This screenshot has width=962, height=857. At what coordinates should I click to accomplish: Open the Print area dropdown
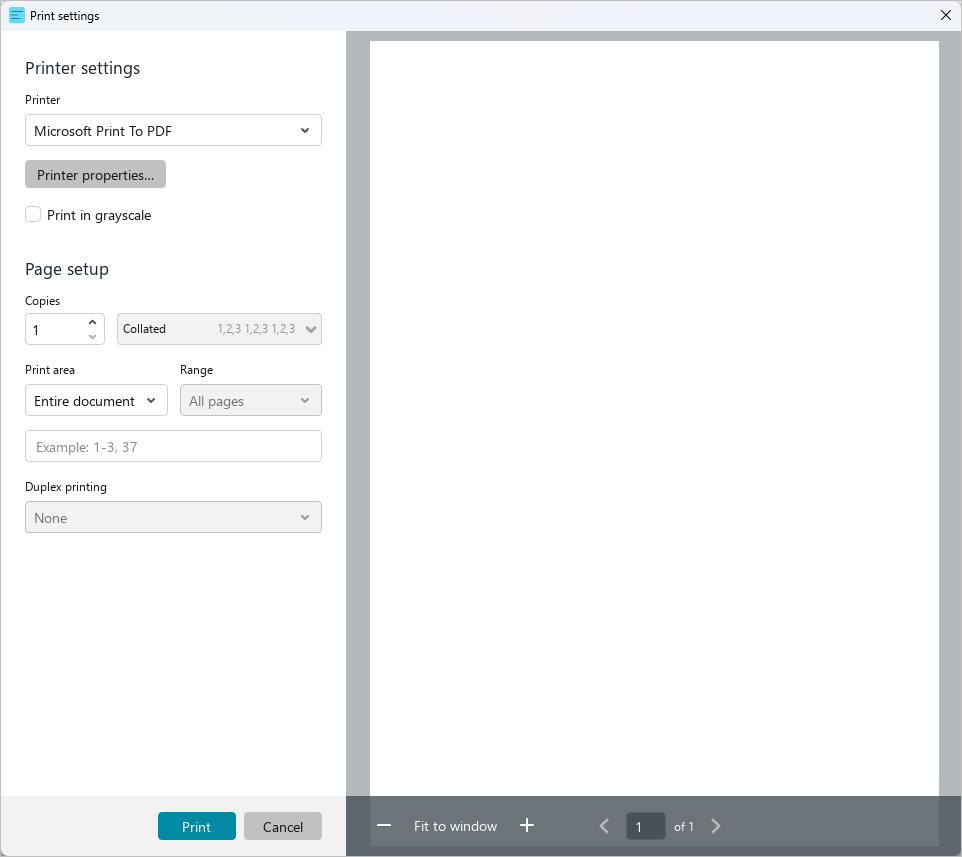[96, 400]
